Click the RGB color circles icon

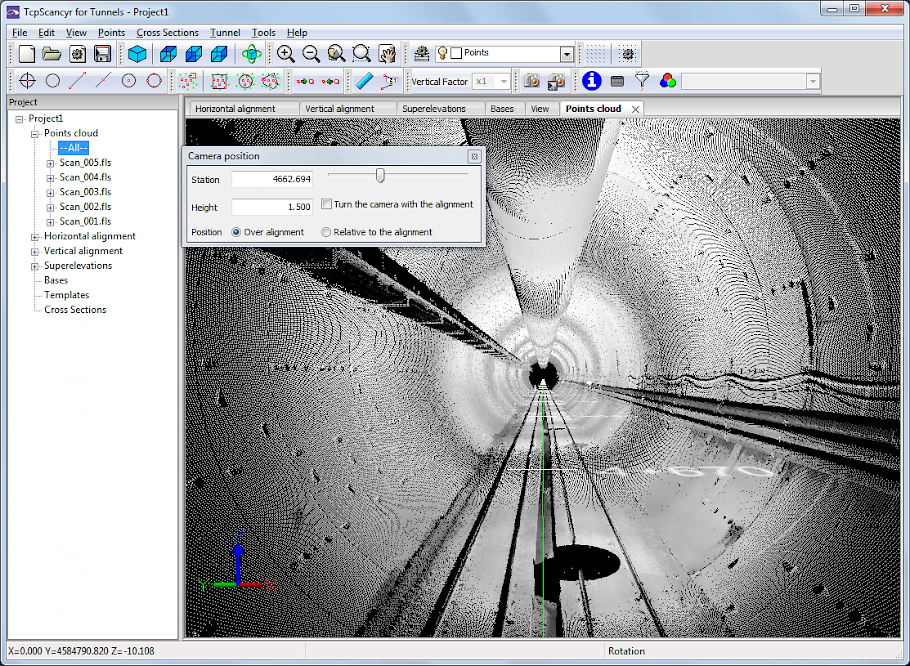(668, 81)
